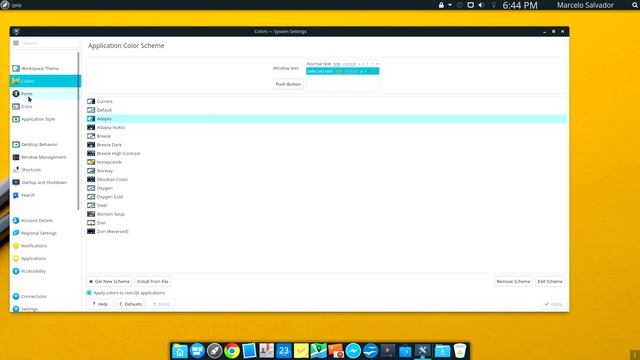Click Install from File button
This screenshot has height=360, width=640.
[x=153, y=281]
